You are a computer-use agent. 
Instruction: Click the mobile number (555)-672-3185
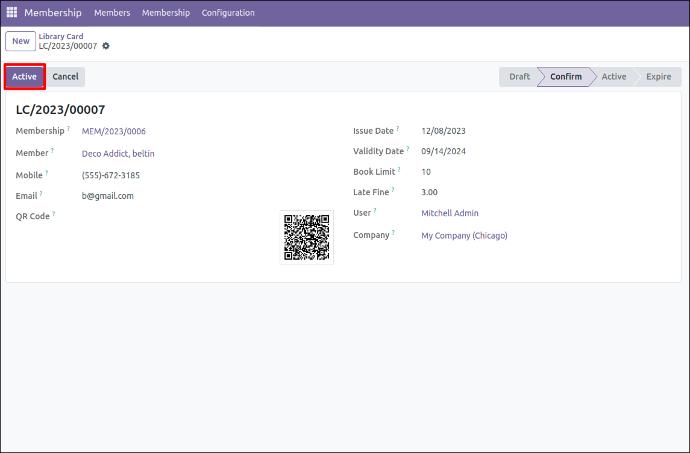coord(110,175)
